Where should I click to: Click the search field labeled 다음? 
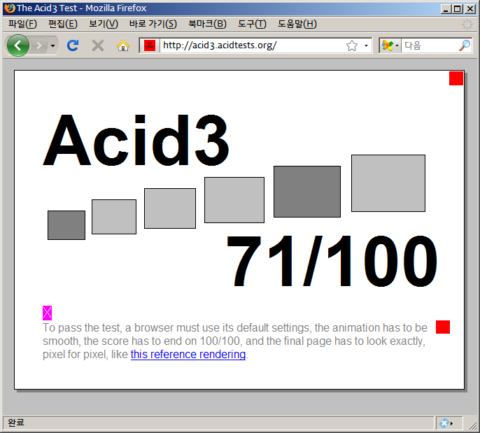pos(430,45)
